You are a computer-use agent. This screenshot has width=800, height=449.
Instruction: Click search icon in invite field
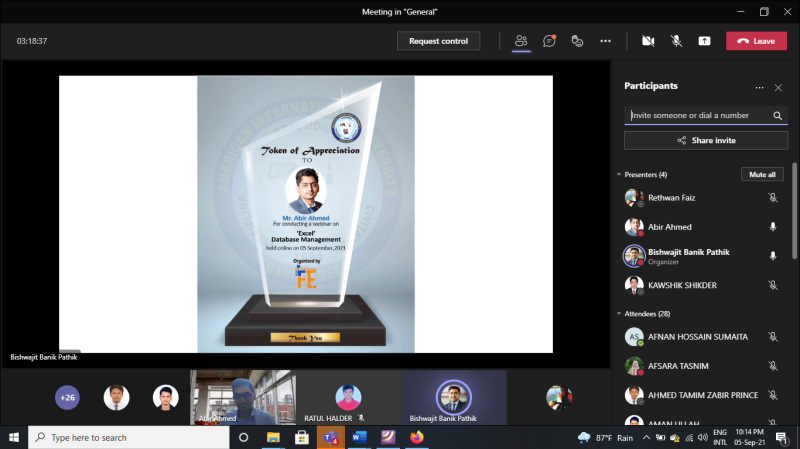point(778,116)
